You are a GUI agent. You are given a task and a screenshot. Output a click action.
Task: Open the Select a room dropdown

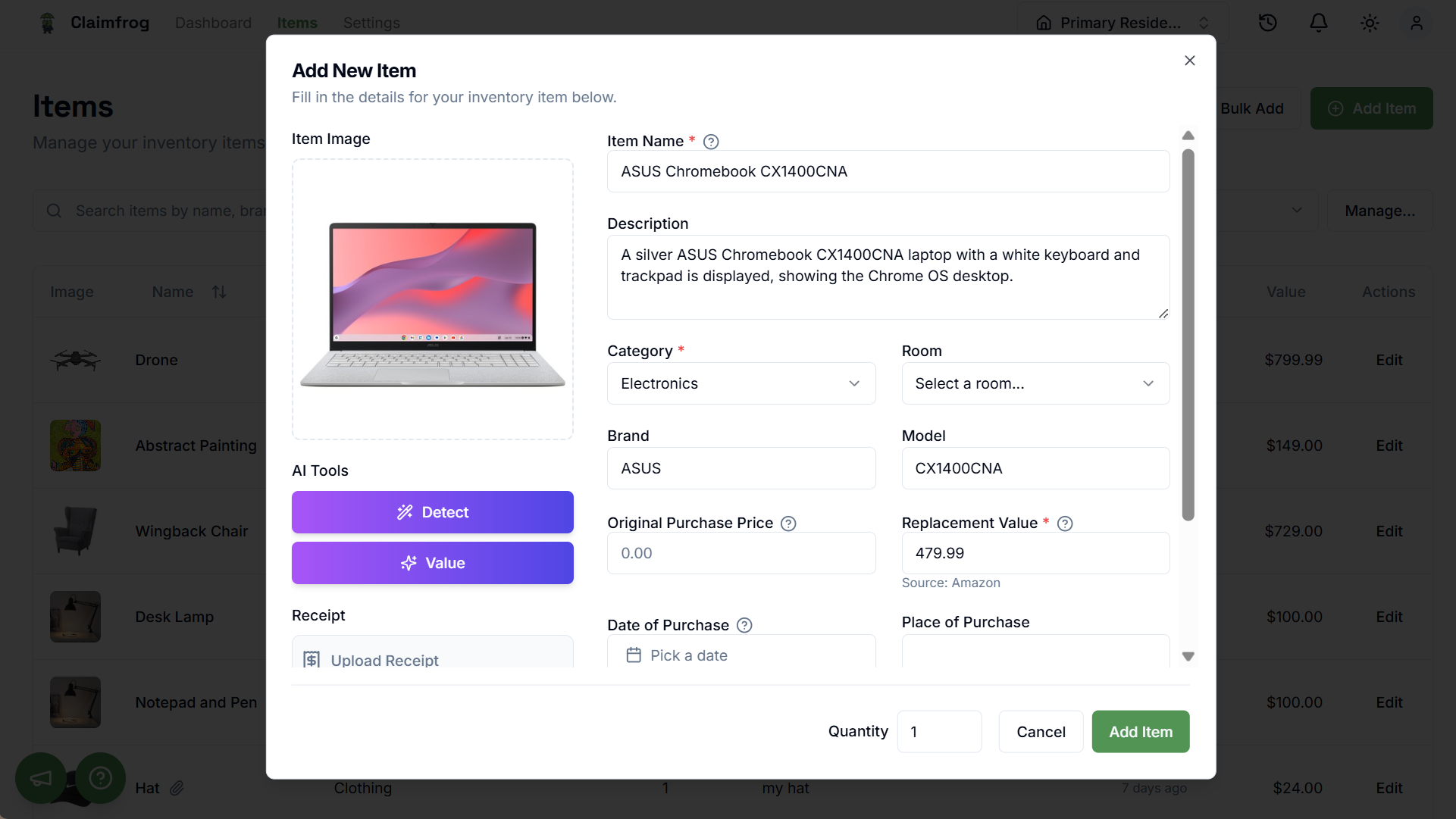pyautogui.click(x=1035, y=383)
